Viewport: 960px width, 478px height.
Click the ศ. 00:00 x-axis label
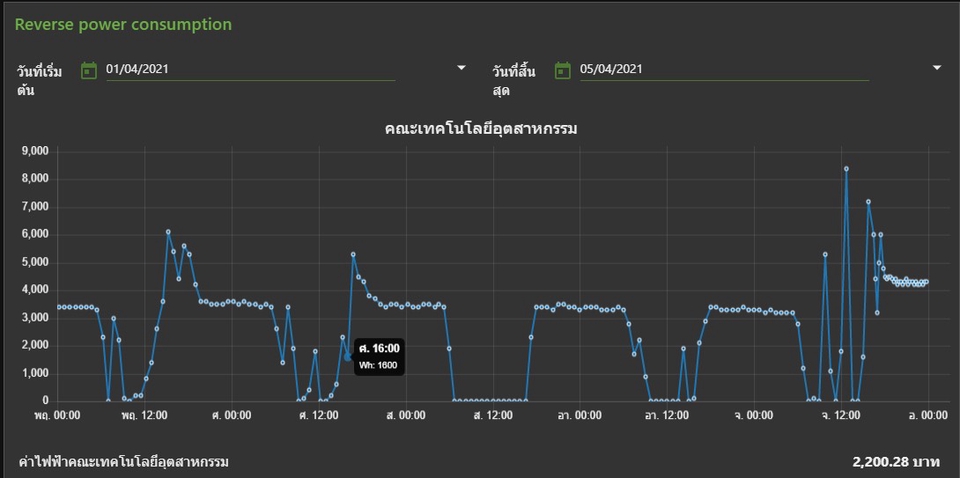click(231, 416)
